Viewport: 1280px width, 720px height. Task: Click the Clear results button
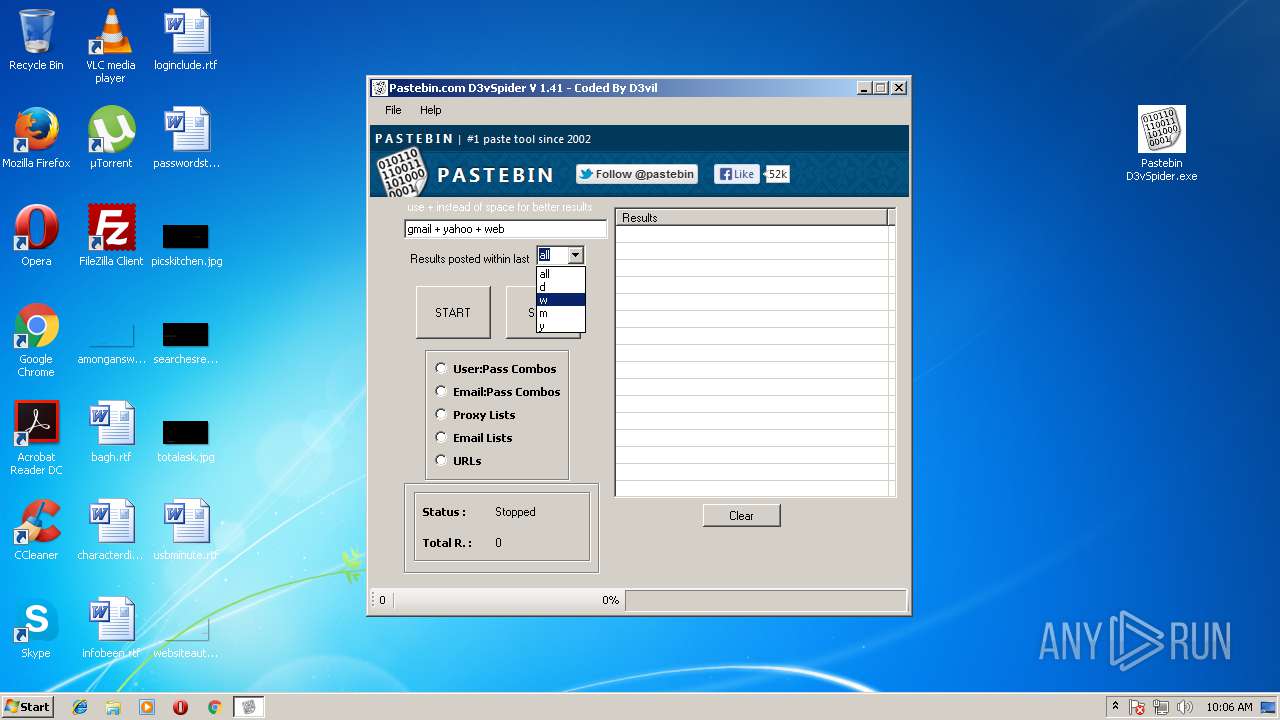click(741, 516)
